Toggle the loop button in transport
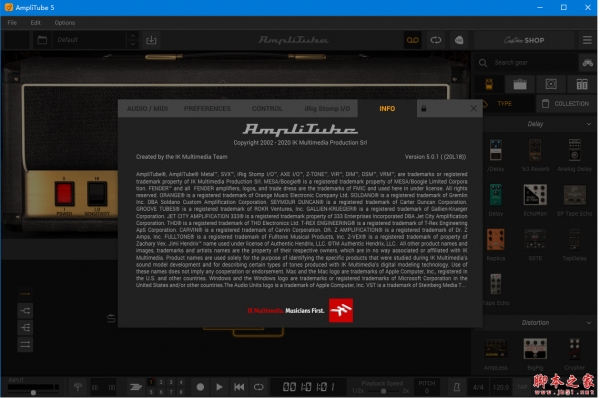600x398 pixels. tap(259, 387)
